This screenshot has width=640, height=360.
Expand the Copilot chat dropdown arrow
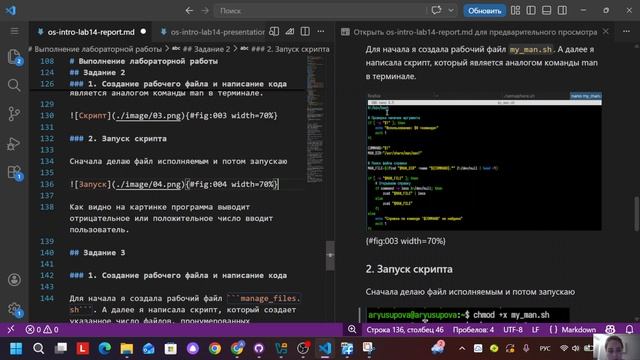(451, 11)
